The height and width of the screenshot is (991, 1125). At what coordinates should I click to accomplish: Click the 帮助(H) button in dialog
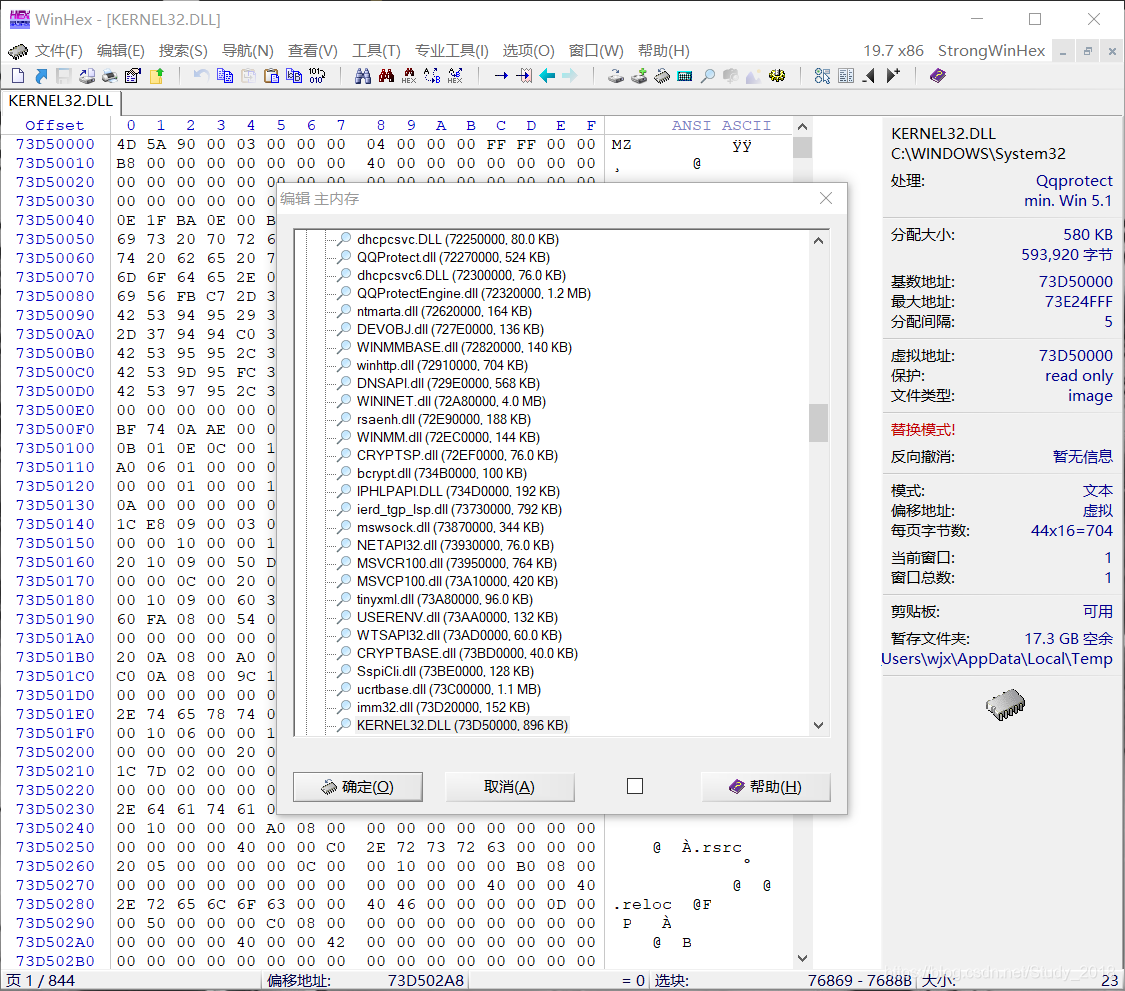(766, 786)
